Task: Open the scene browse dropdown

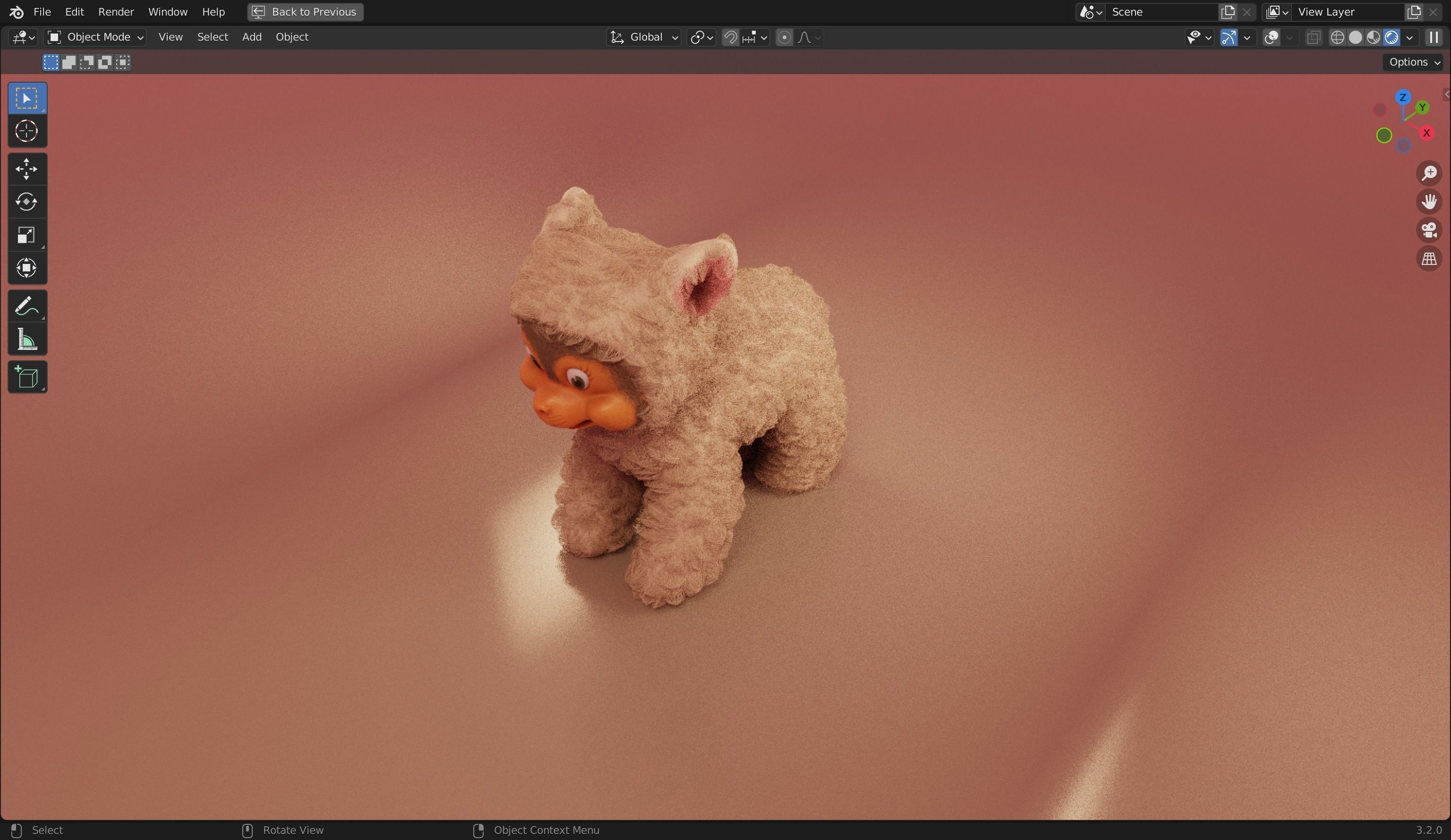Action: pos(1091,11)
